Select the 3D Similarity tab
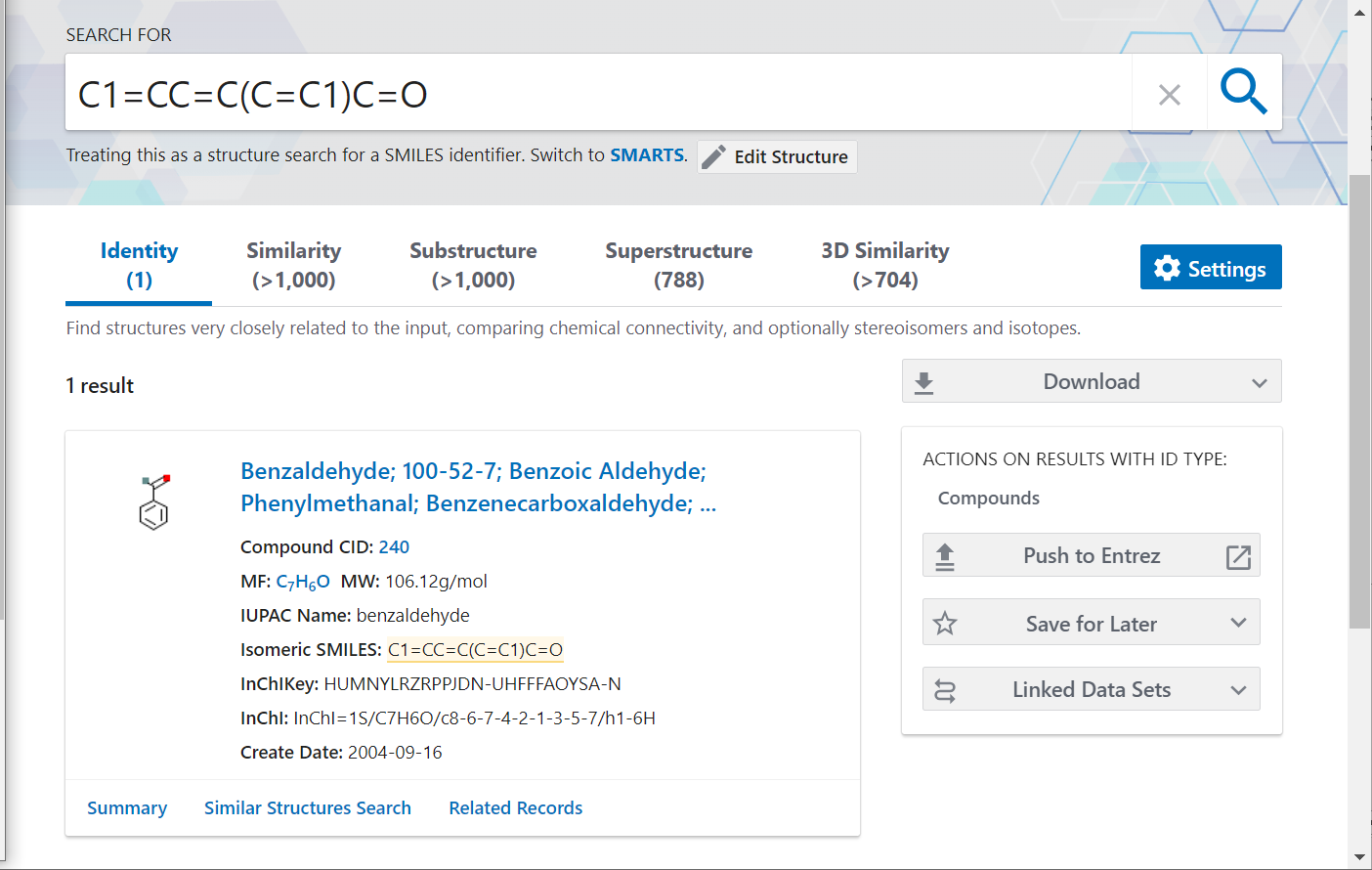 (x=884, y=265)
